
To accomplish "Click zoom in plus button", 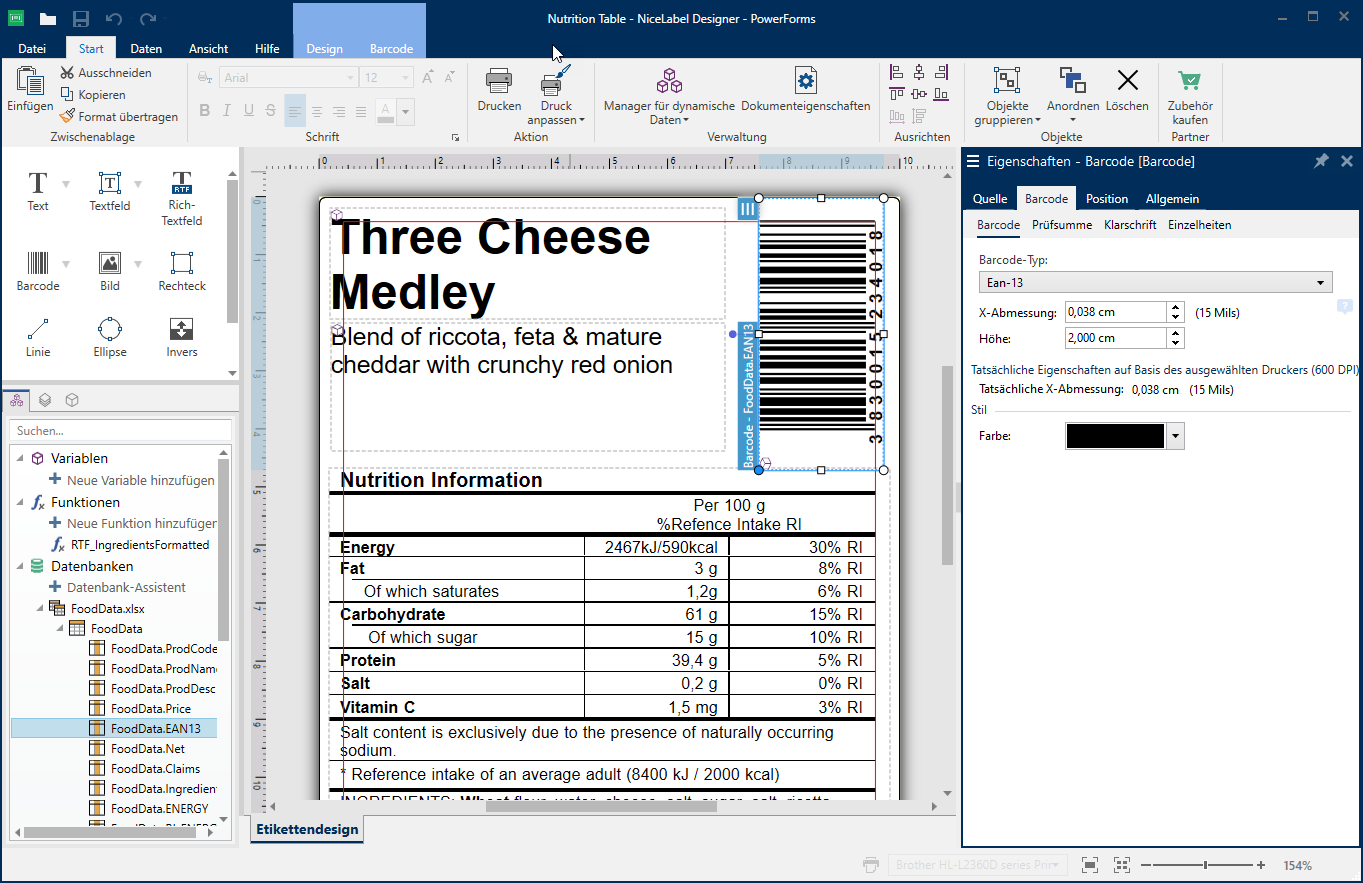I will 1261,865.
